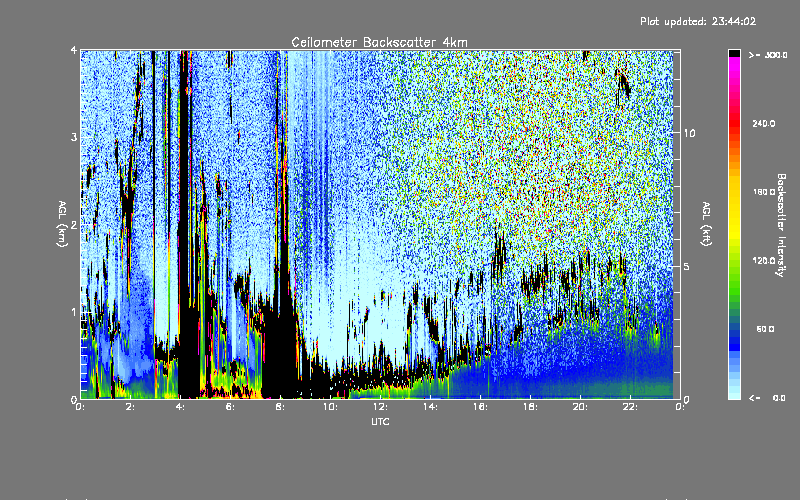Image resolution: width=800 pixels, height=500 pixels.
Task: Pick the black top segment of colorbar
Action: point(734,54)
